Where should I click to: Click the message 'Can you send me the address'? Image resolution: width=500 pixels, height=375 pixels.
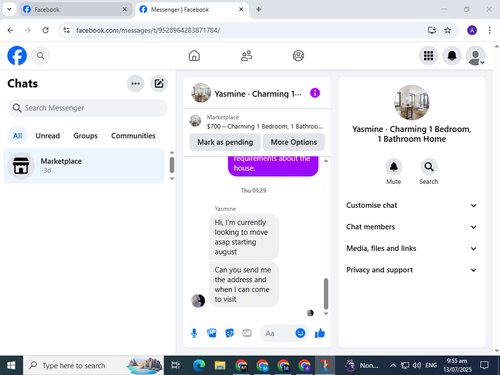tap(244, 284)
